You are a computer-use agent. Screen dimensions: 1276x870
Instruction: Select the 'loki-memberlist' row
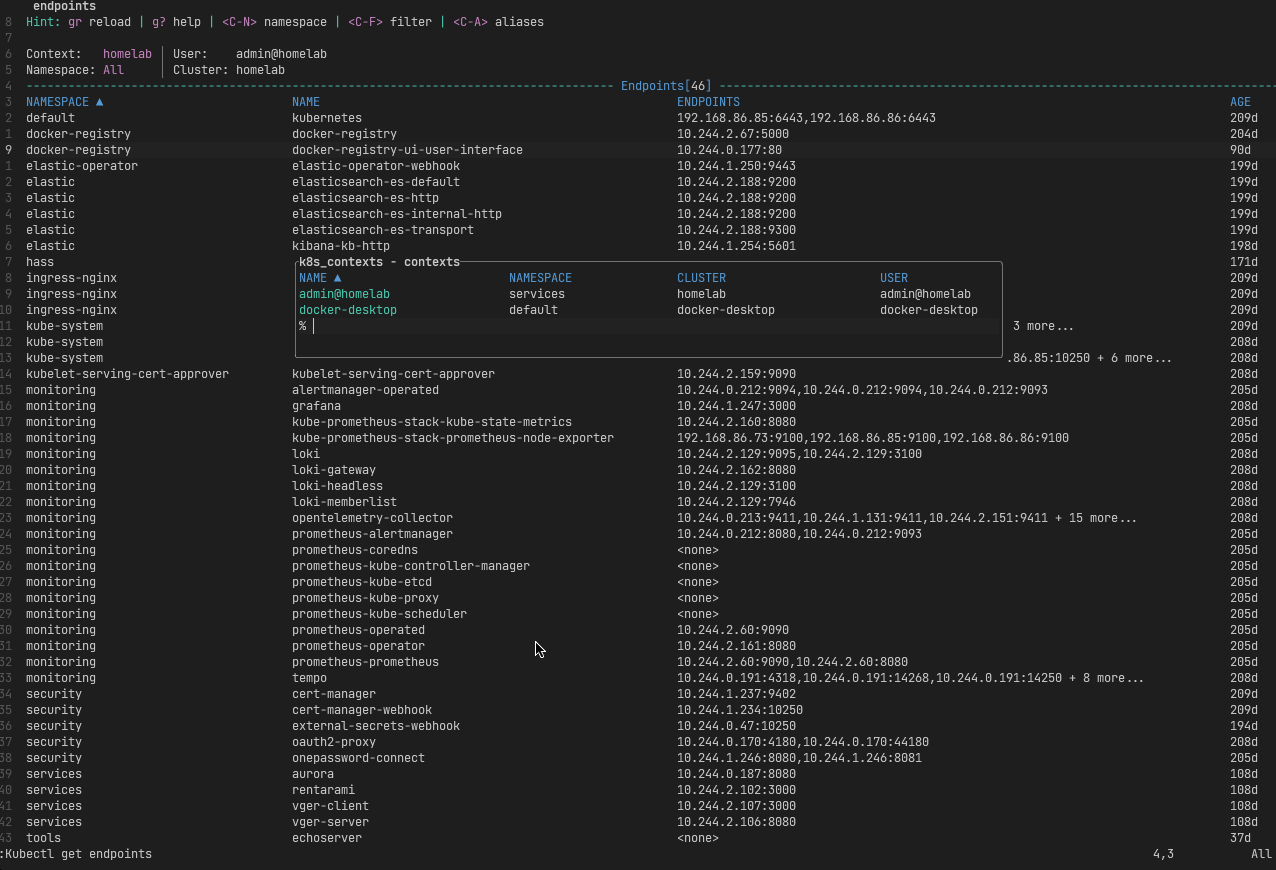click(638, 502)
